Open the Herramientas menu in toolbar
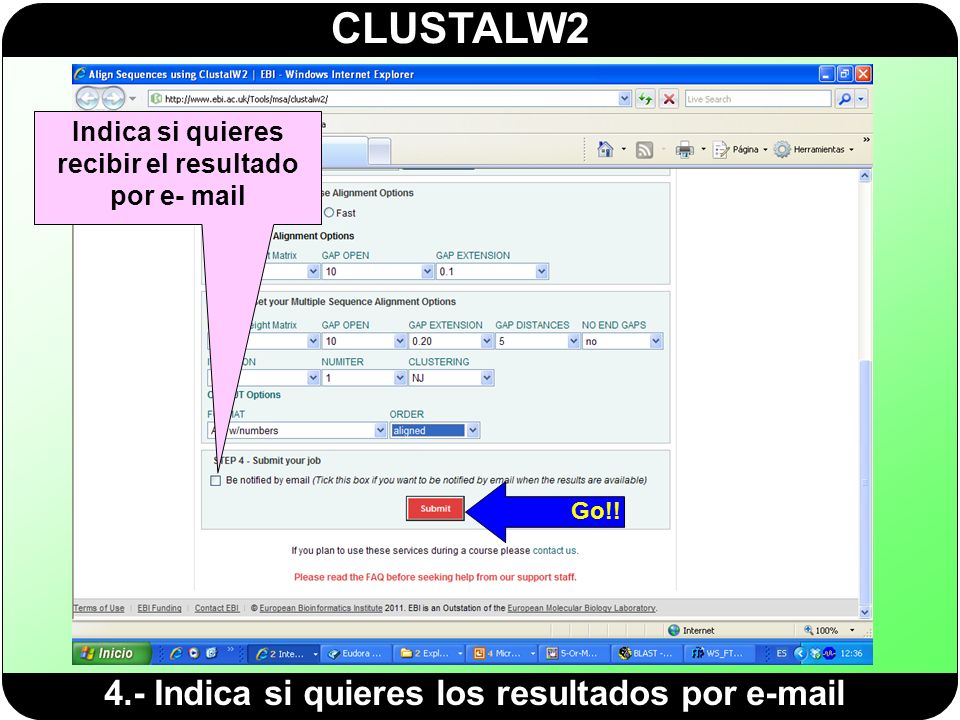This screenshot has width=960, height=720. [x=813, y=149]
